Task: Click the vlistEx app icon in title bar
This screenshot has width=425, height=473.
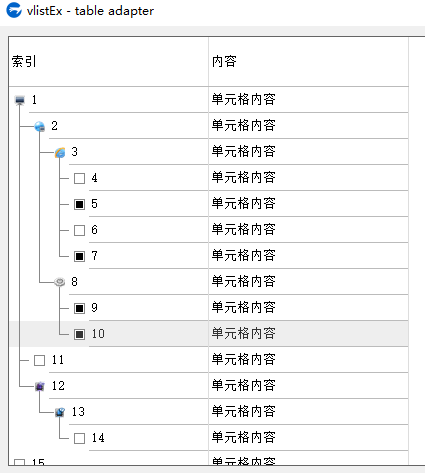Action: tap(14, 10)
